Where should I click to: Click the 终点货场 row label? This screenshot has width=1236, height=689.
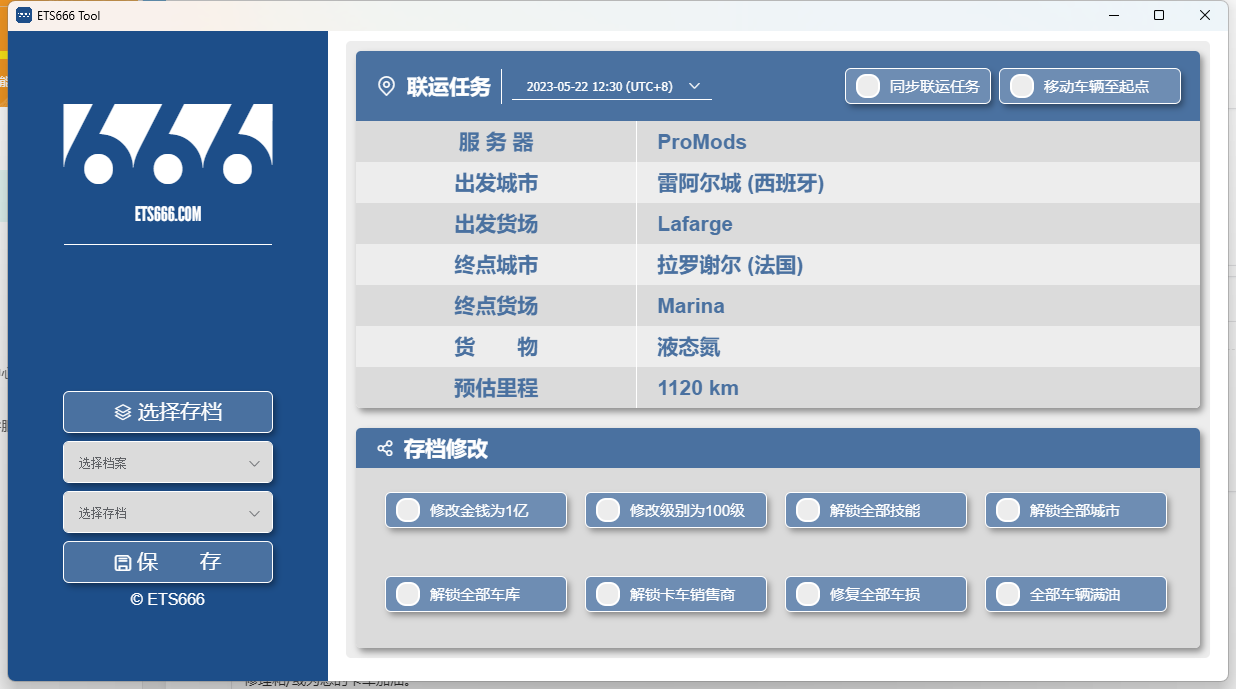496,306
